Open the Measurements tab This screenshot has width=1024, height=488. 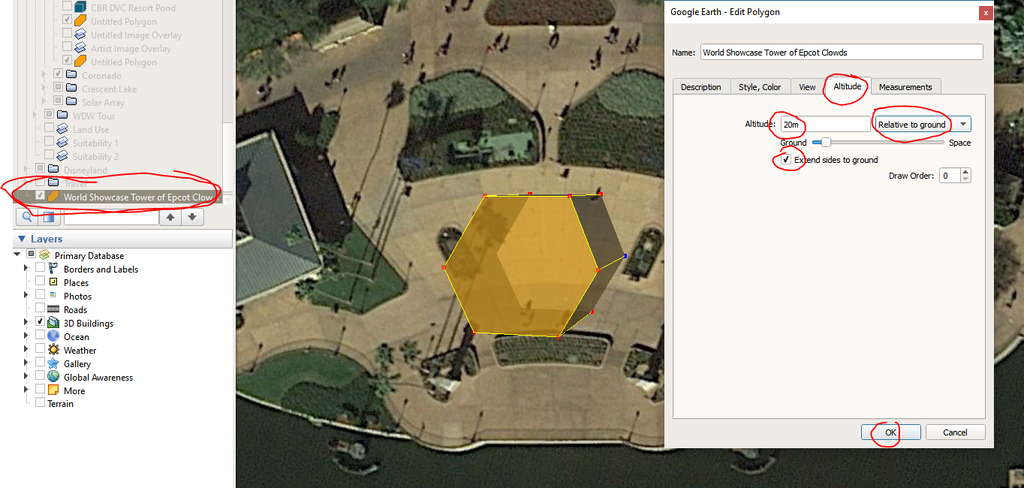tap(905, 87)
